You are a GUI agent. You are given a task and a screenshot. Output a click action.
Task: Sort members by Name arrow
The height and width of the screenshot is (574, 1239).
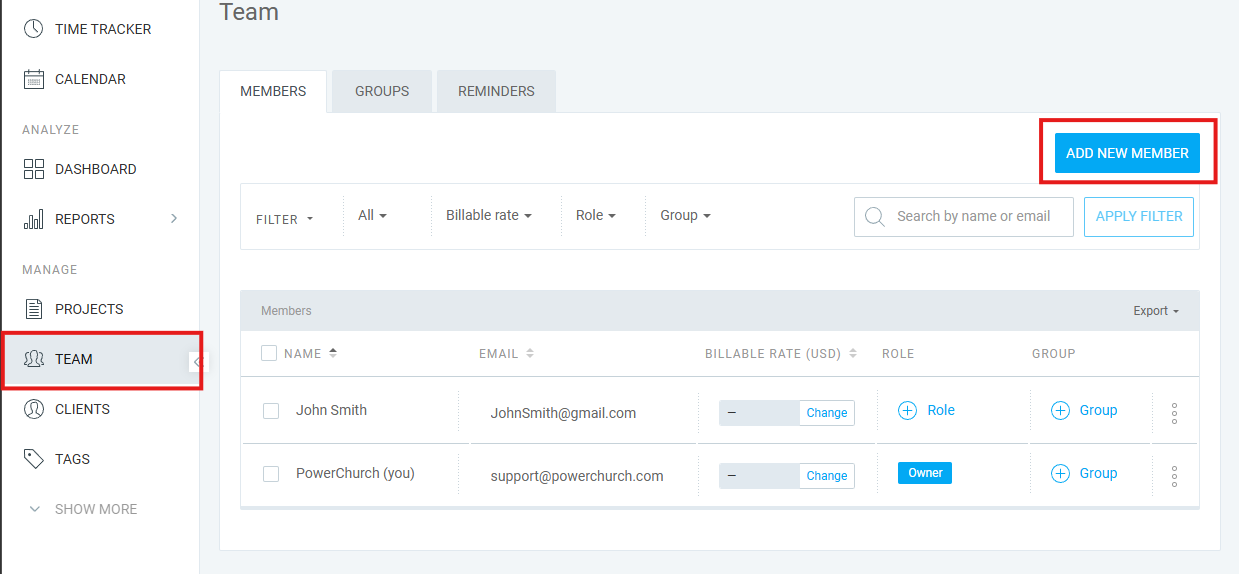pyautogui.click(x=333, y=353)
